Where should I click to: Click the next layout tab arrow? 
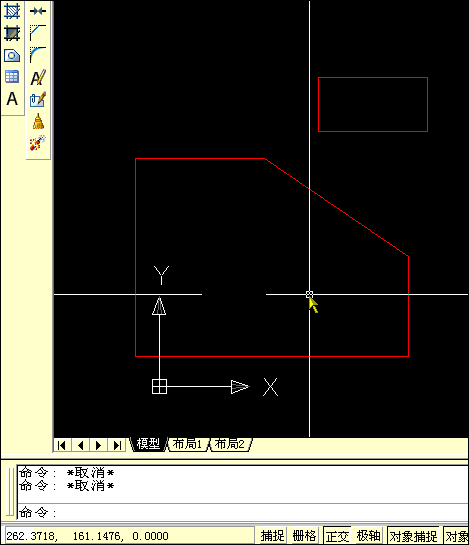98,445
